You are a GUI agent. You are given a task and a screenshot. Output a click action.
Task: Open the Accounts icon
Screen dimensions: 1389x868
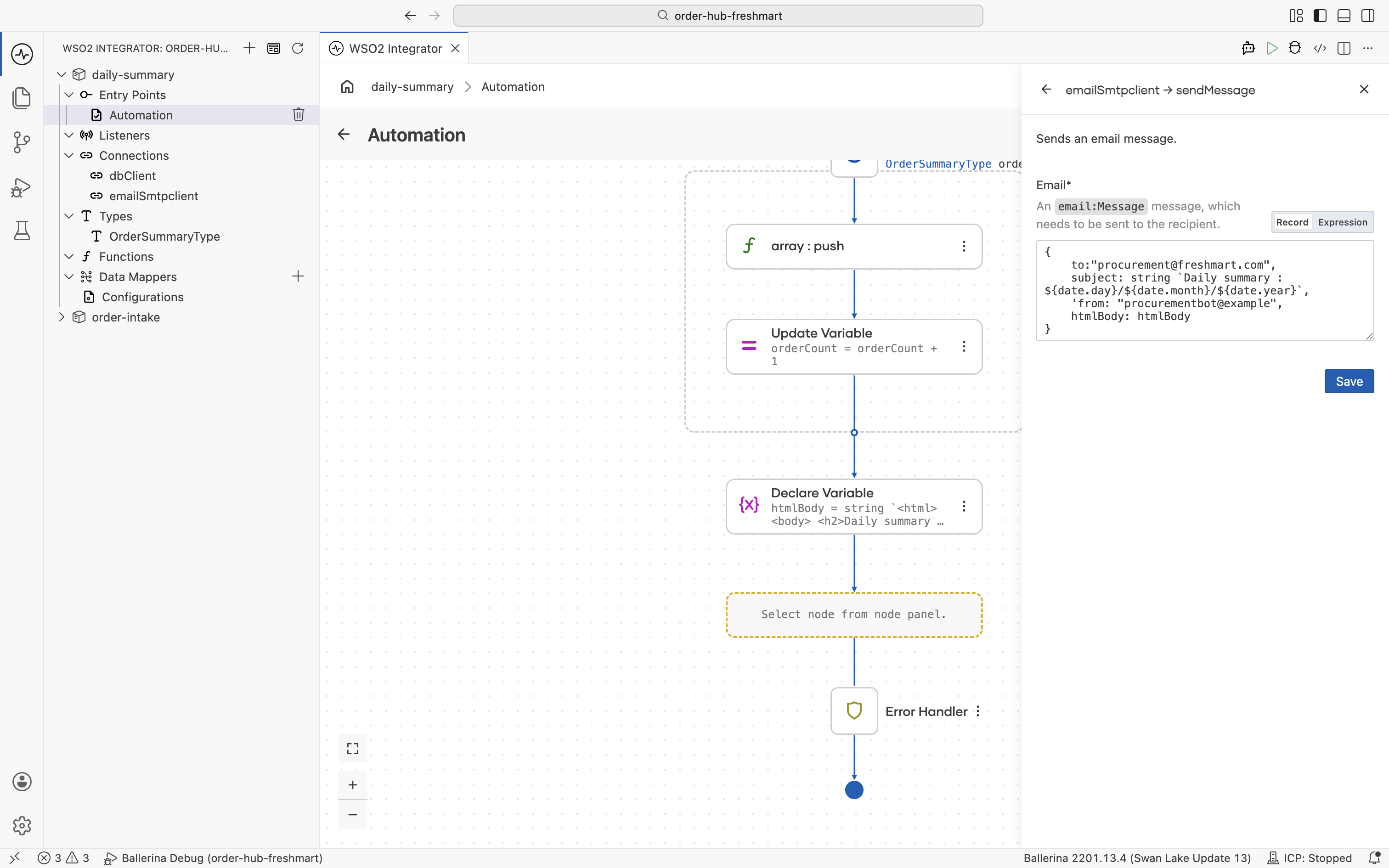pos(22,781)
